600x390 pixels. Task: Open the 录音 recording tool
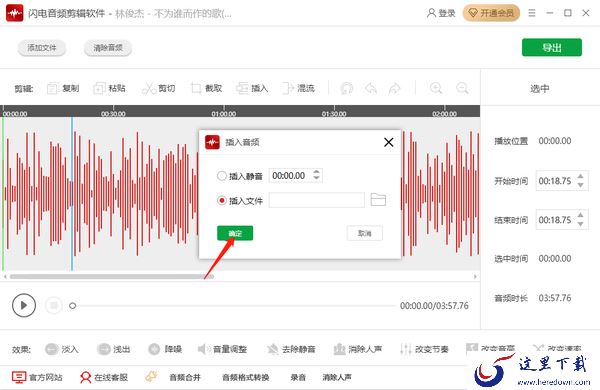pyautogui.click(x=298, y=377)
